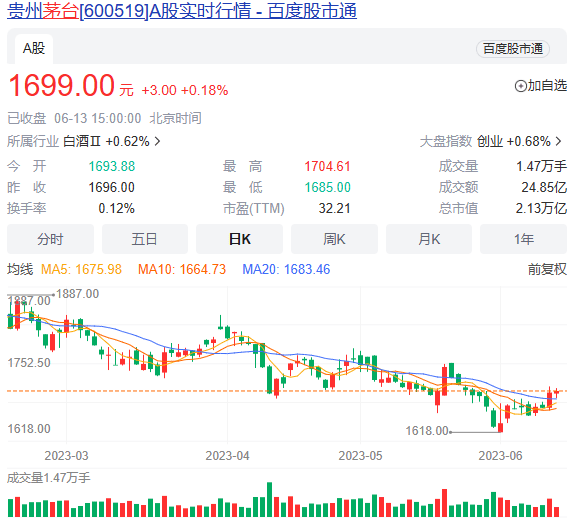The width and height of the screenshot is (574, 524).
Task: Expand the 白酒Ⅱ industry chevron arrow
Action: [157, 141]
